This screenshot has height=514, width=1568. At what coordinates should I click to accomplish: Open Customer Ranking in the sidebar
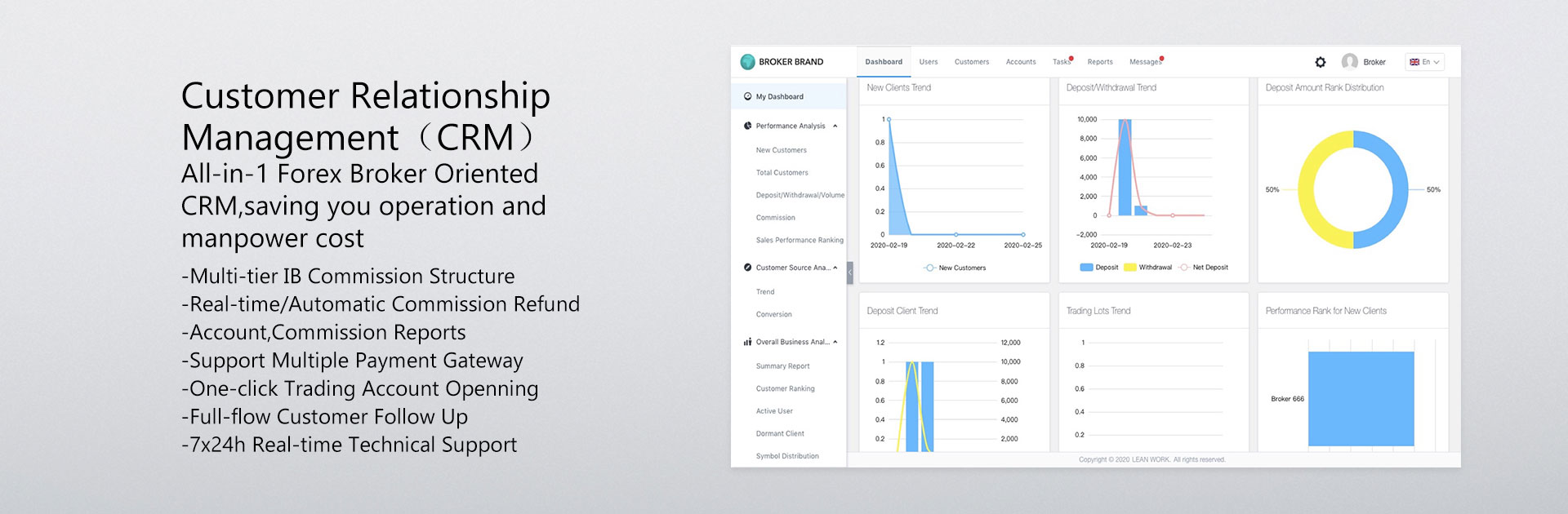pyautogui.click(x=786, y=388)
